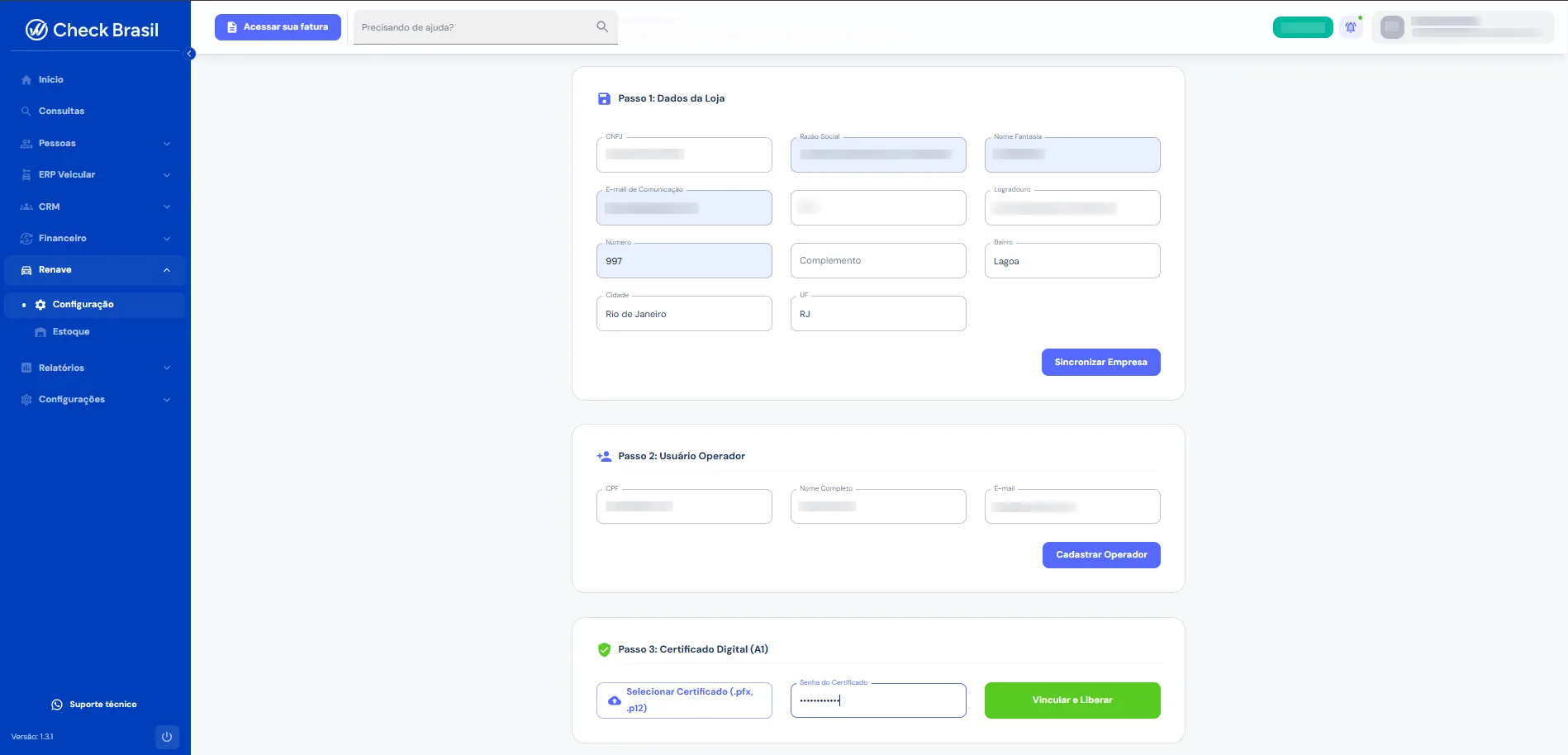Click the Início home icon
The image size is (1568, 755).
click(x=26, y=80)
